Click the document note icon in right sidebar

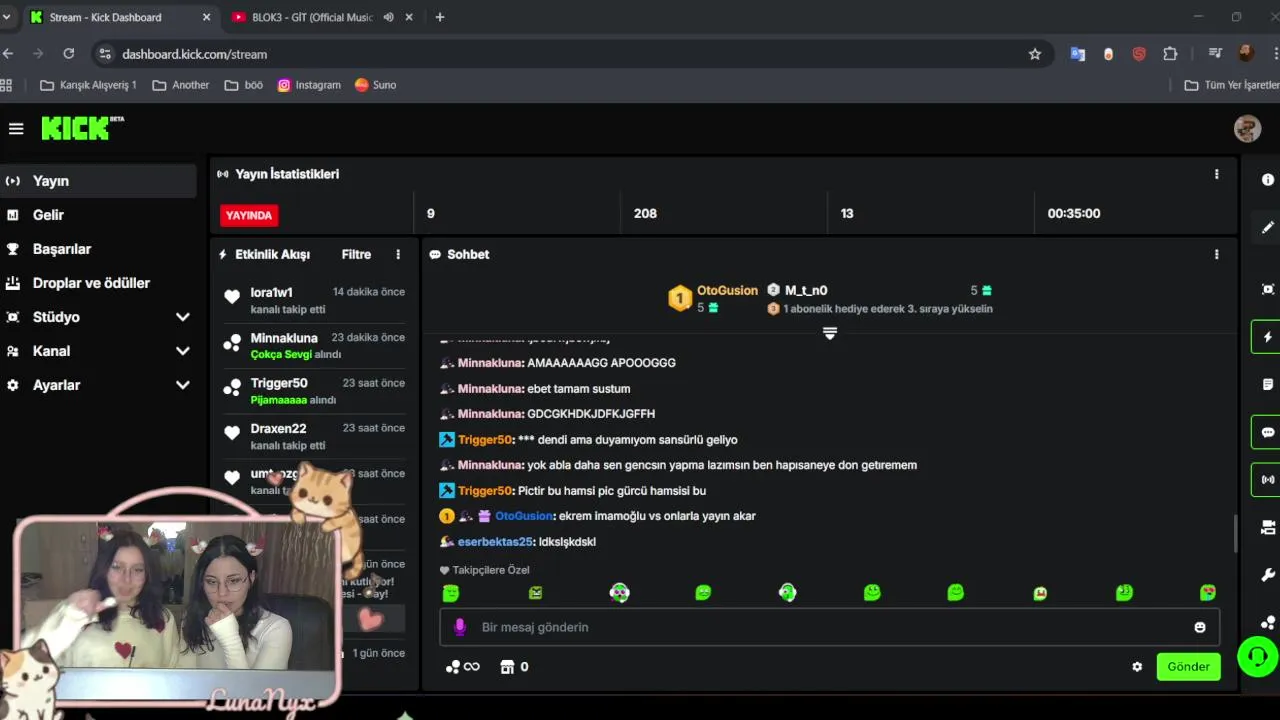click(x=1268, y=384)
